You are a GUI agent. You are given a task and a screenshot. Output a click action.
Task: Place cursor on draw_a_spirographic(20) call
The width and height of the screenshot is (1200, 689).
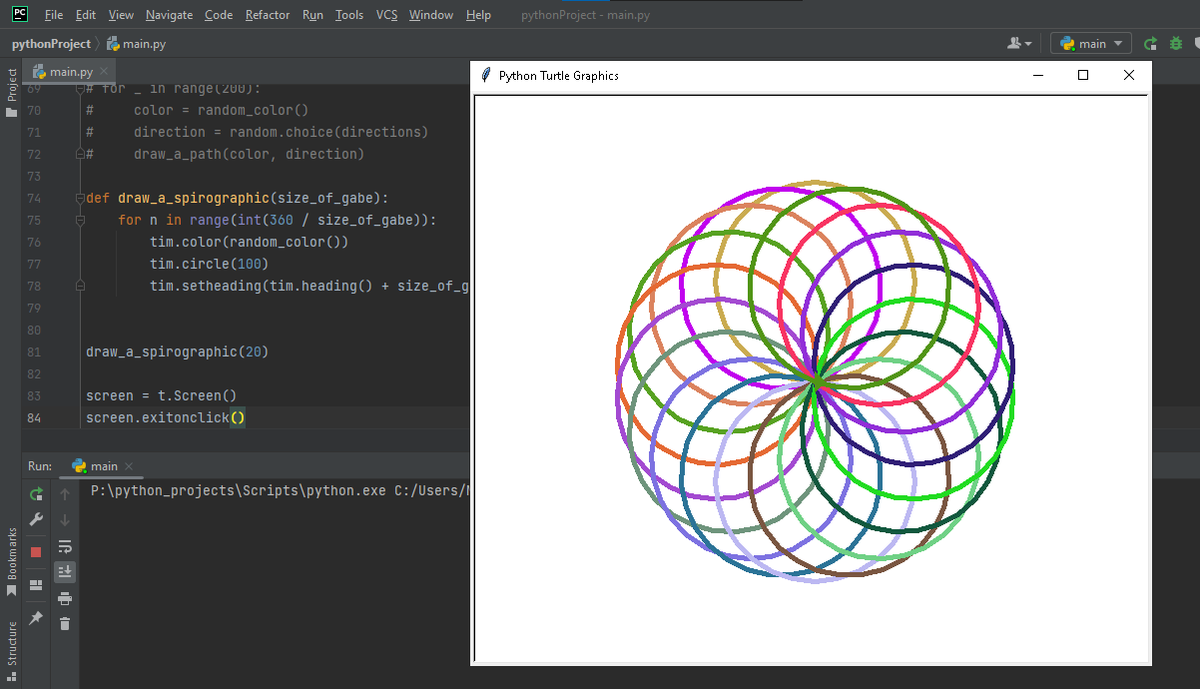[177, 352]
